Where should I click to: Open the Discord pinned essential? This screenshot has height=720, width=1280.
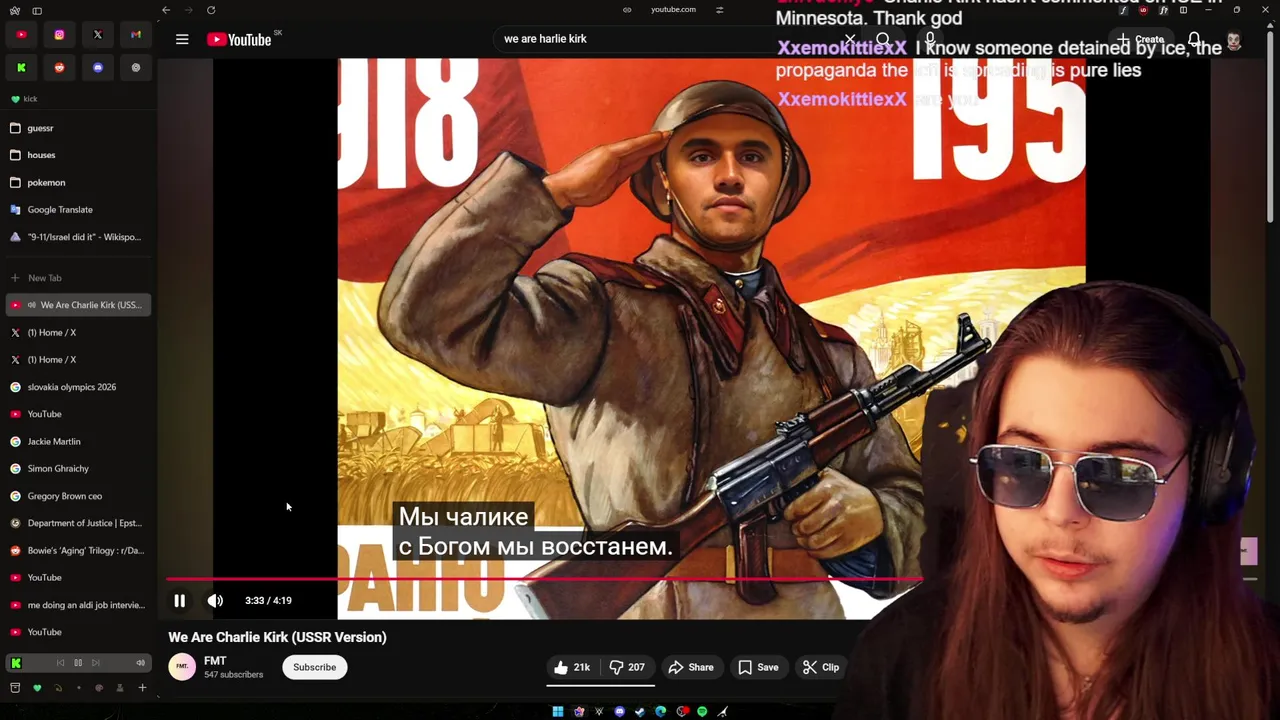(98, 67)
